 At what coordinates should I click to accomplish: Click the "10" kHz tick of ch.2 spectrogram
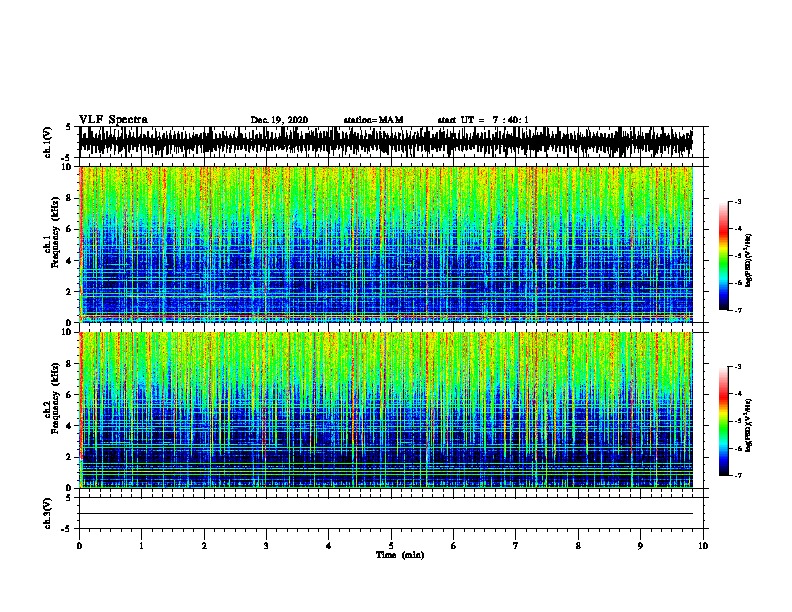pos(68,332)
